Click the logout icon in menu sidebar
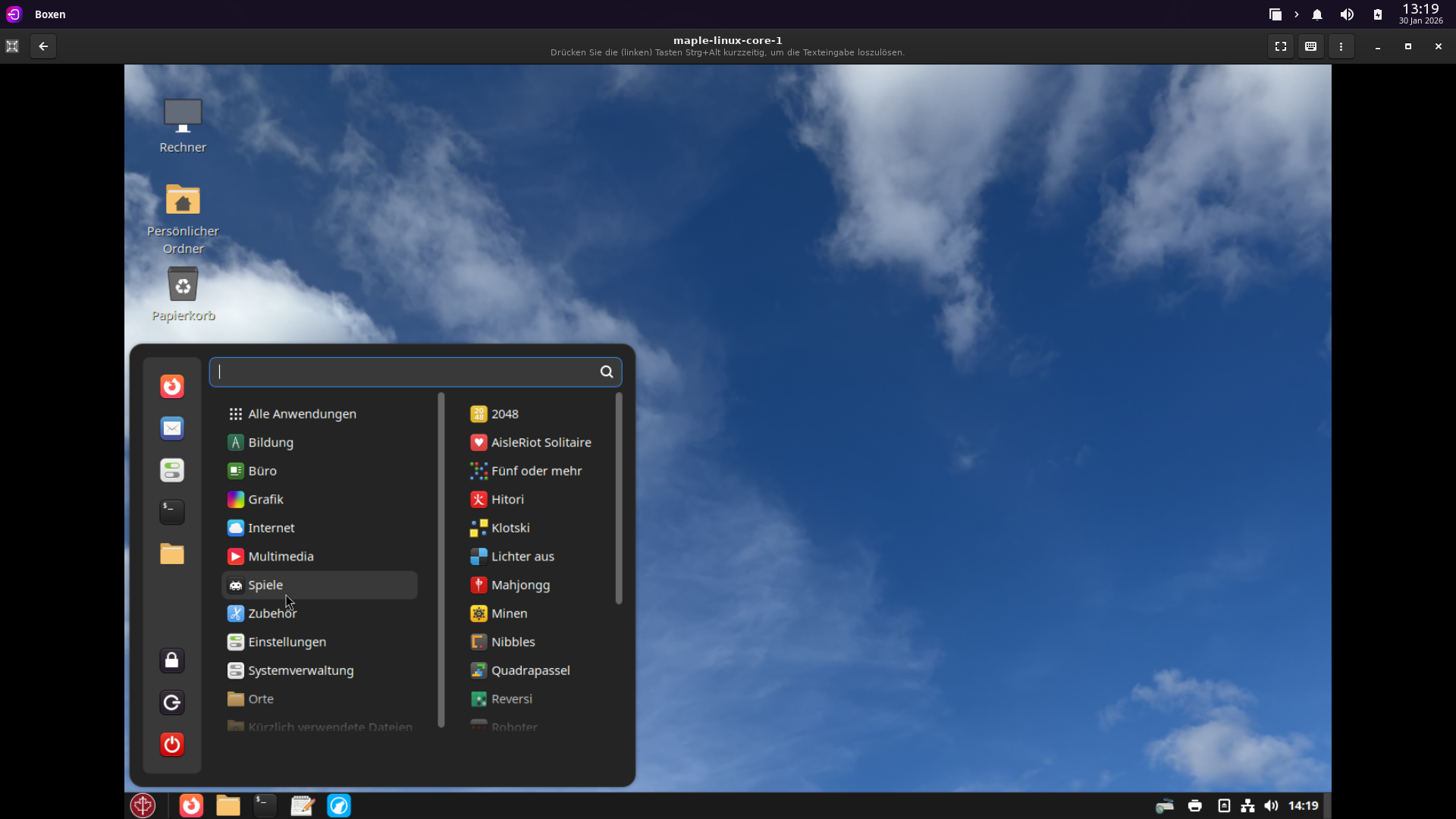Screen dimensions: 1456x819 tap(172, 703)
